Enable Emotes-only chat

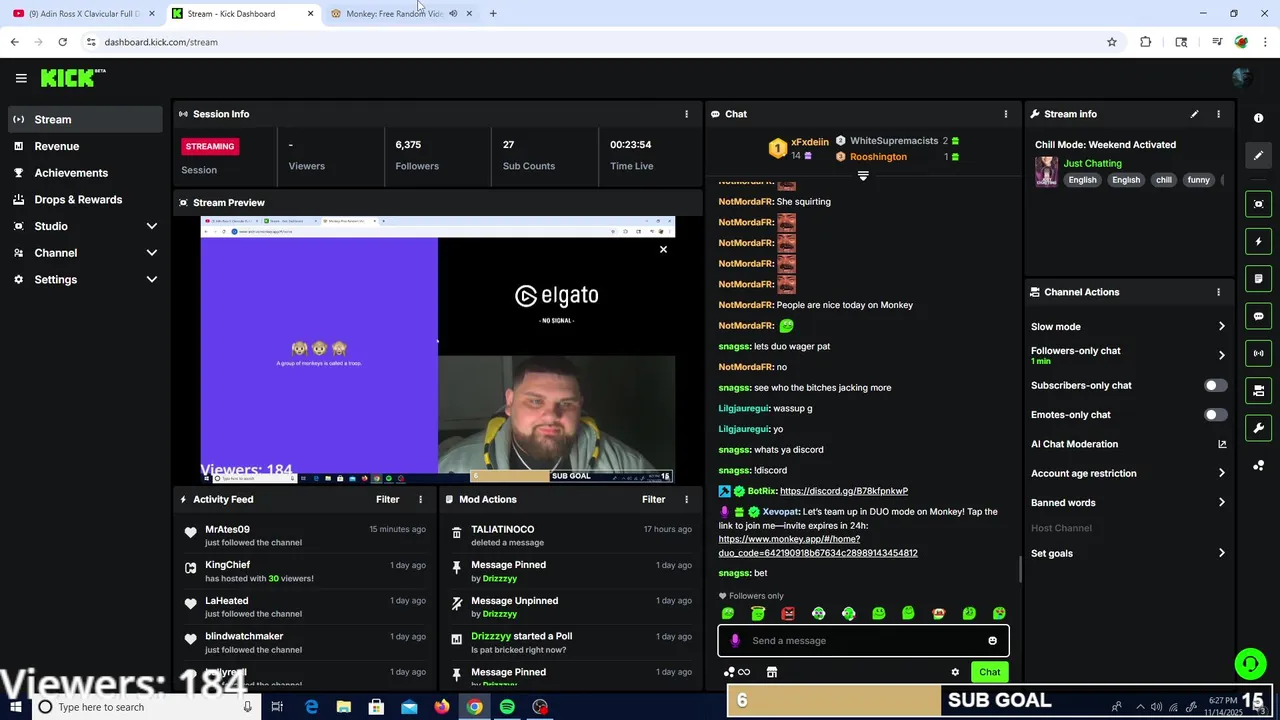pyautogui.click(x=1215, y=415)
